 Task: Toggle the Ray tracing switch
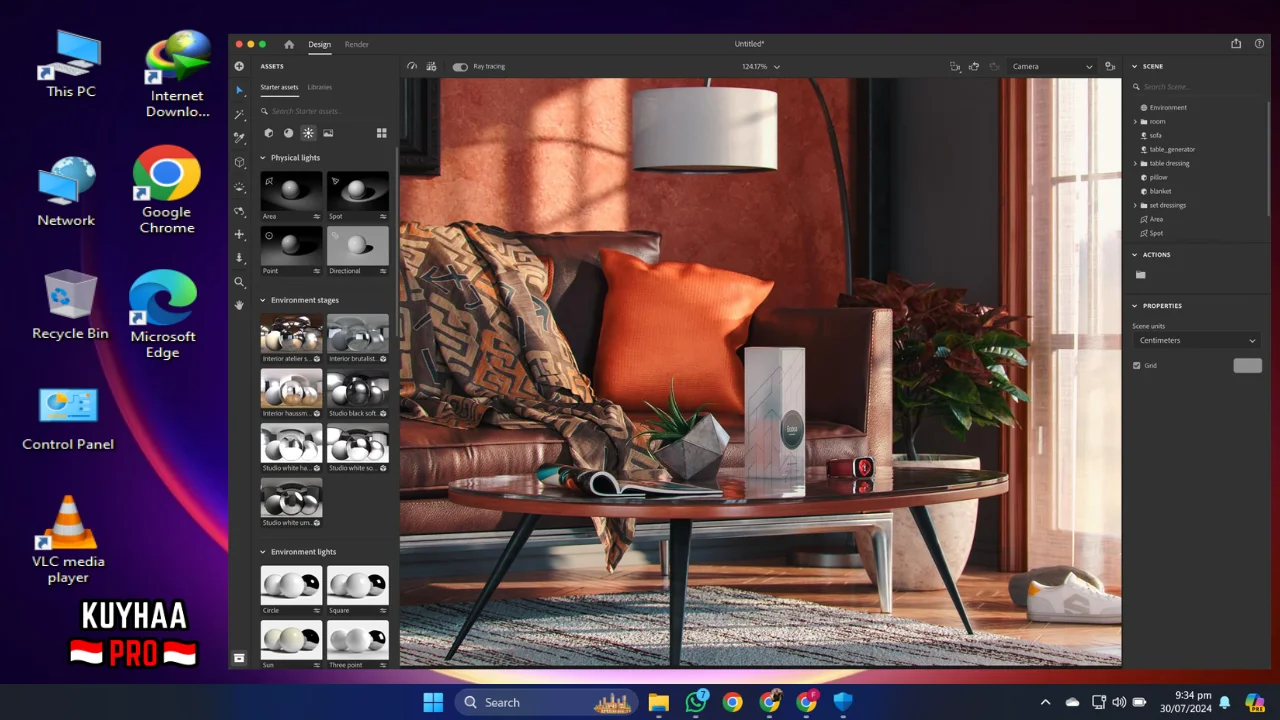pyautogui.click(x=460, y=67)
